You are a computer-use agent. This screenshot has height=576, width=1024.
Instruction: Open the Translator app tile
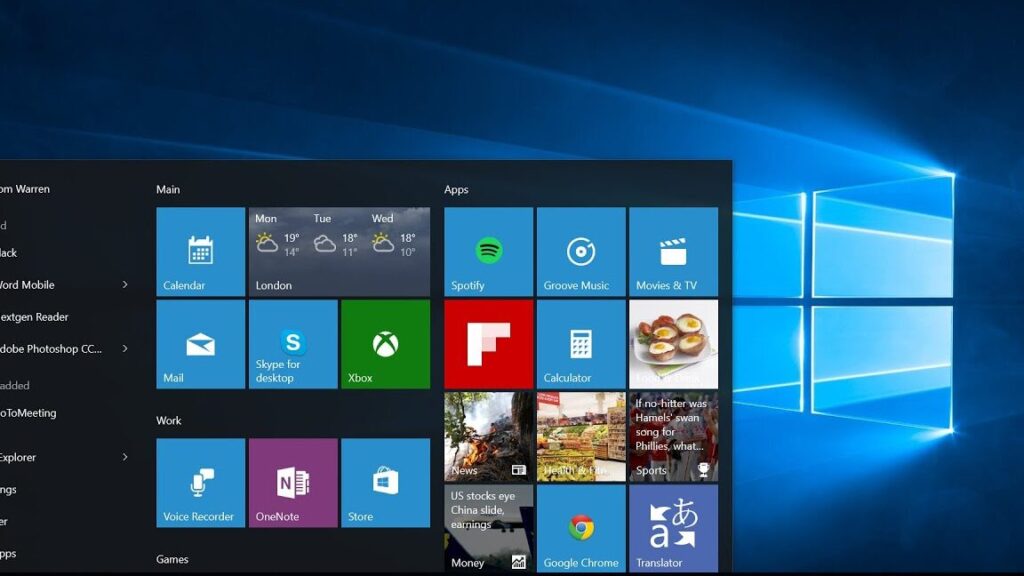point(673,528)
